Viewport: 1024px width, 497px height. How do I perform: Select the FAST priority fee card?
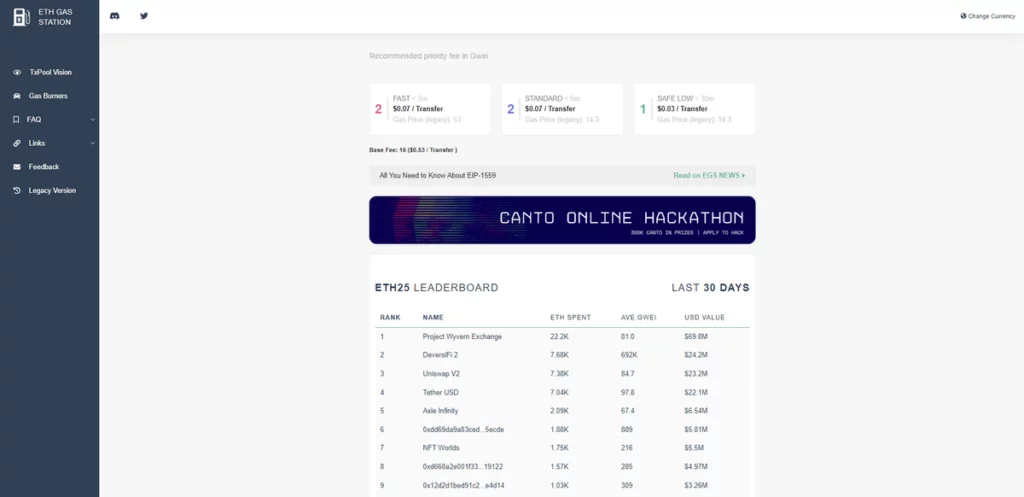(x=429, y=109)
